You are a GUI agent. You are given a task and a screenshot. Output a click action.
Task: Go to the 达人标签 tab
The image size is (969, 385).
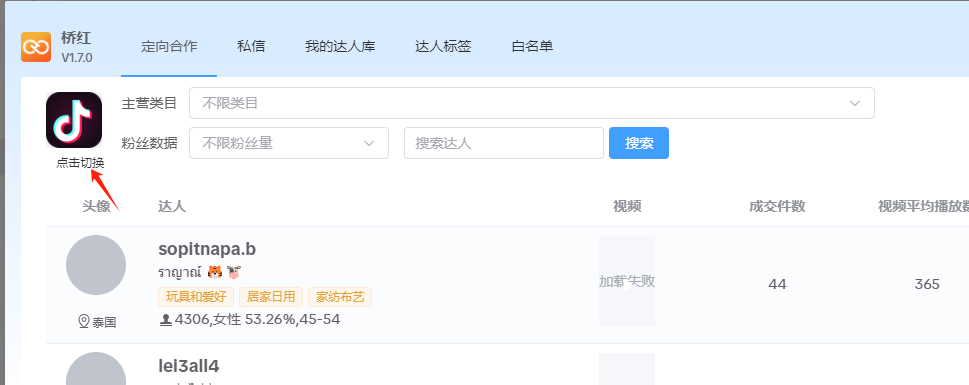pos(443,46)
